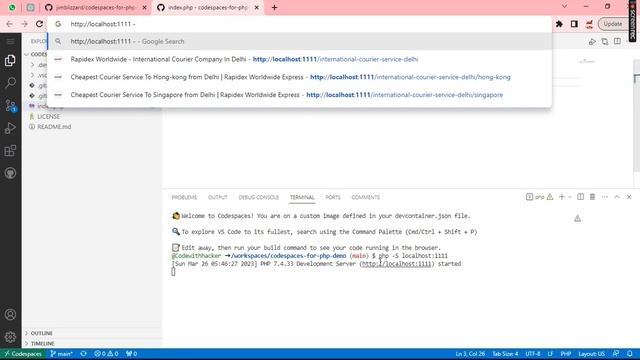This screenshot has width=640, height=360.
Task: Open the GitHub view in activity bar
Action: coord(10,173)
